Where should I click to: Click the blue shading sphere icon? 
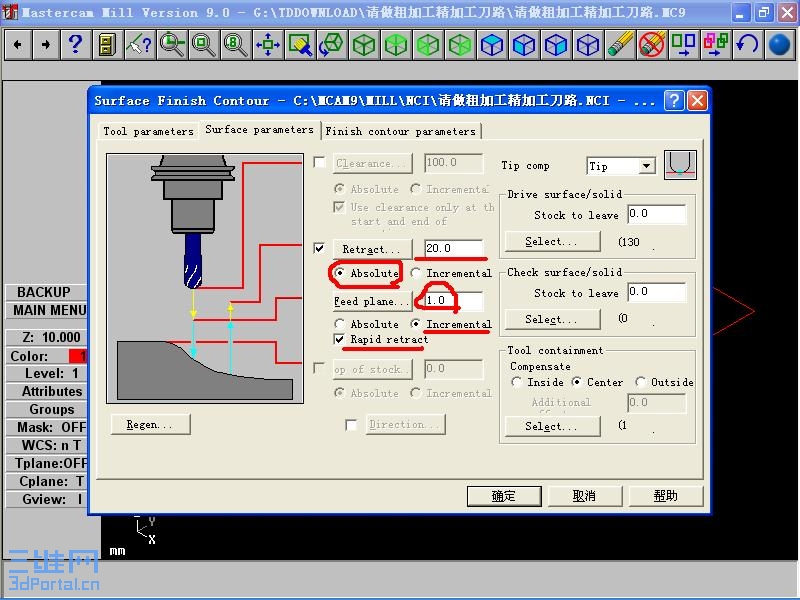click(x=779, y=44)
